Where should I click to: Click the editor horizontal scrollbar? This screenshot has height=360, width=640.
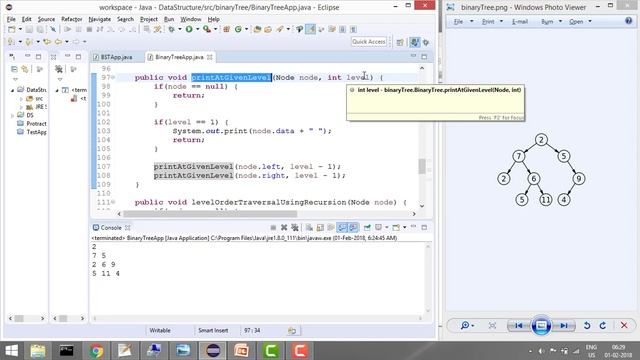(210, 214)
